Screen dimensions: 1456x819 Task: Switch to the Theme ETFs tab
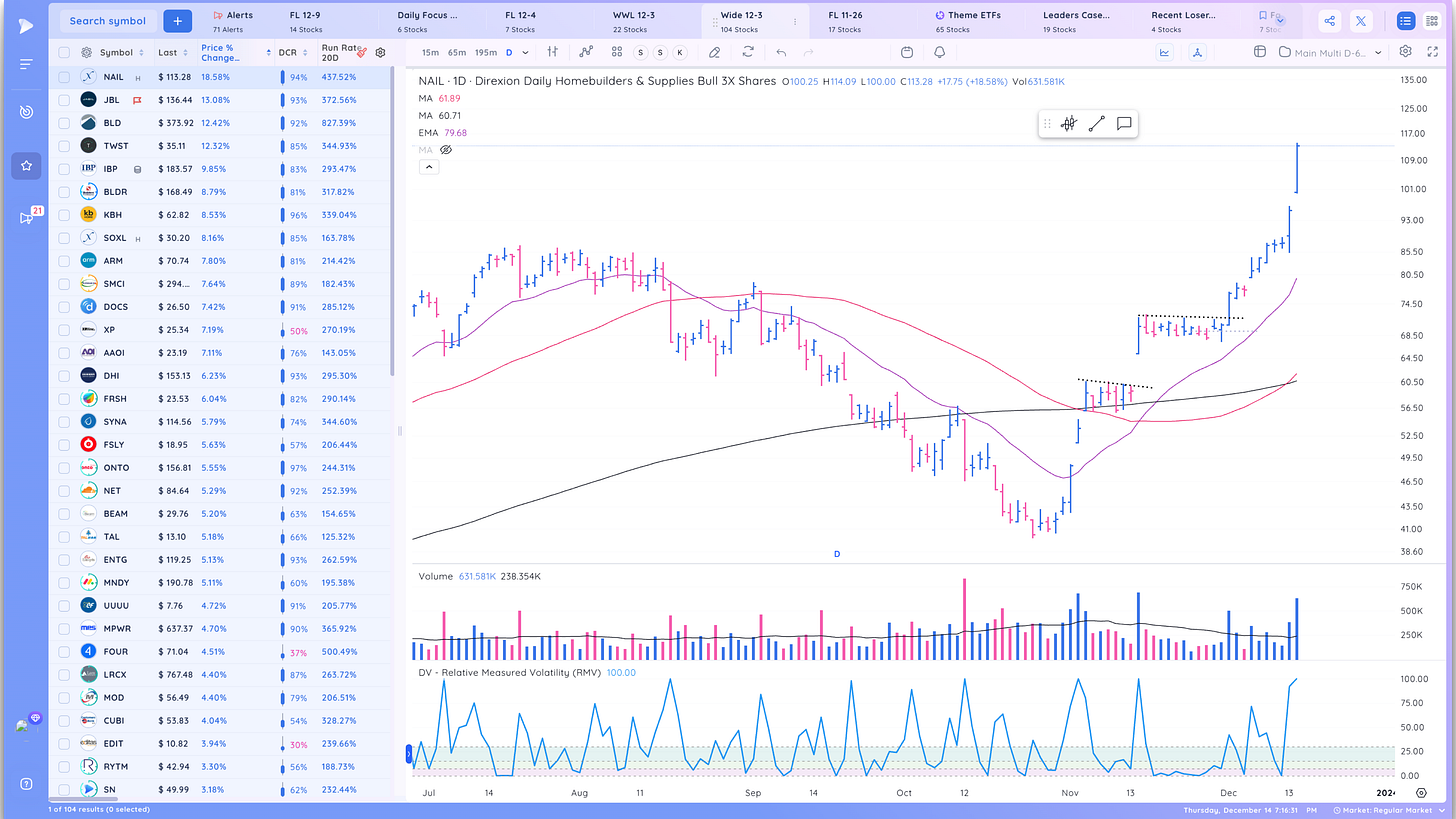click(968, 20)
